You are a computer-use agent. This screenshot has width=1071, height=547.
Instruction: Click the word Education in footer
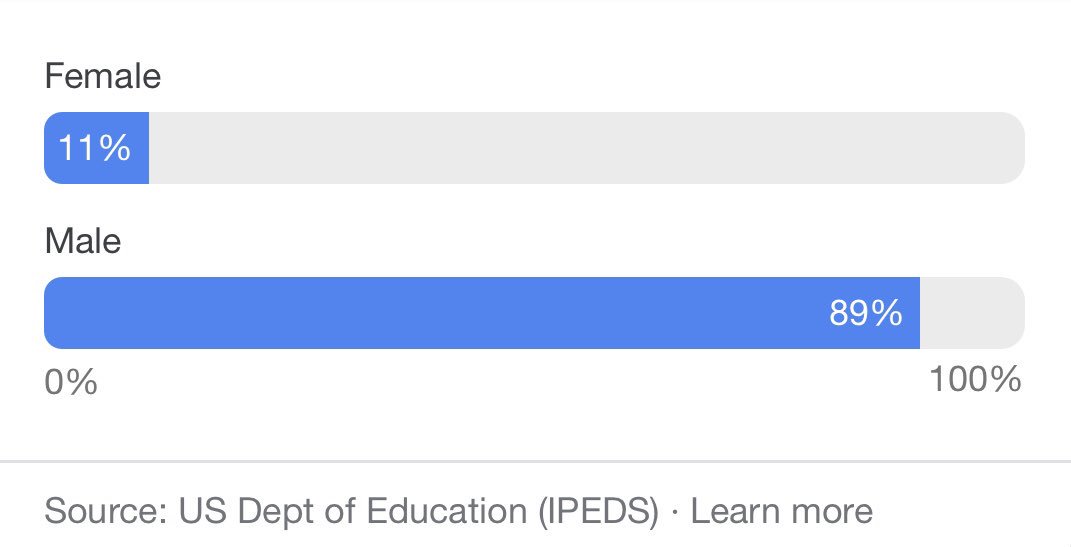click(447, 511)
